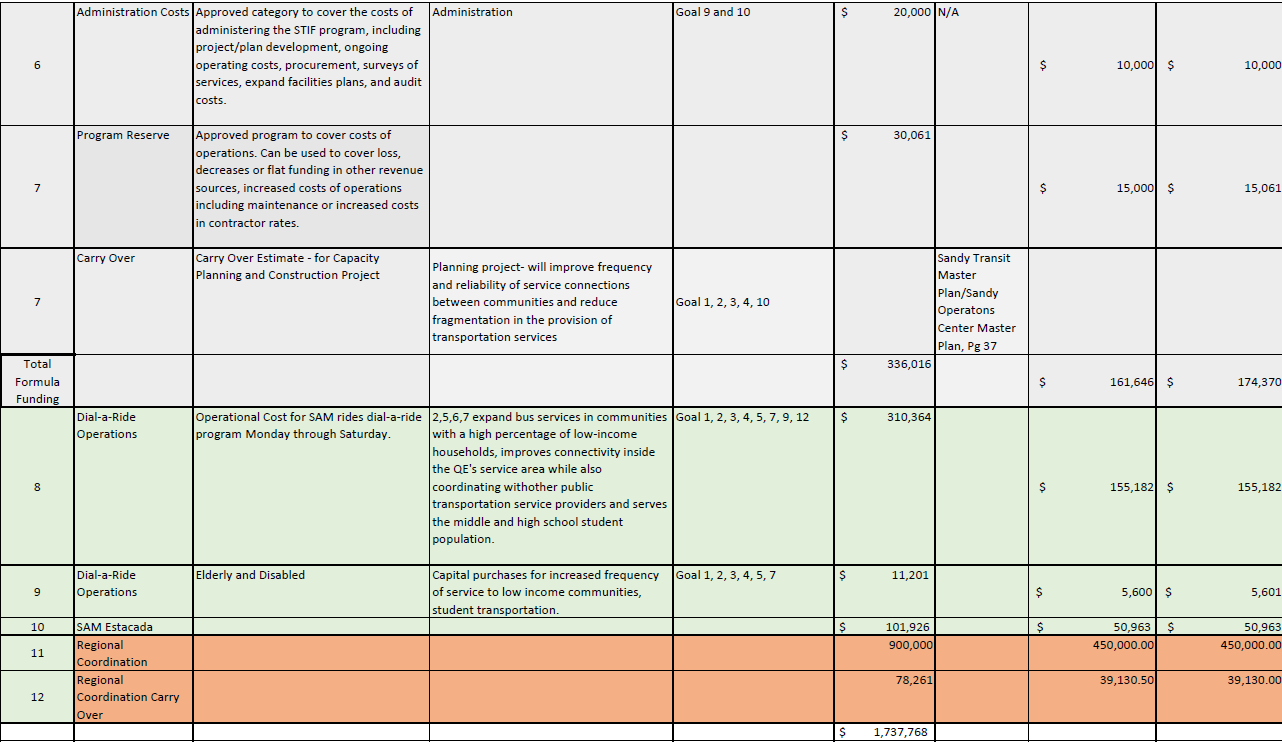Click the row number 12 cell
1282x743 pixels.
click(x=37, y=697)
